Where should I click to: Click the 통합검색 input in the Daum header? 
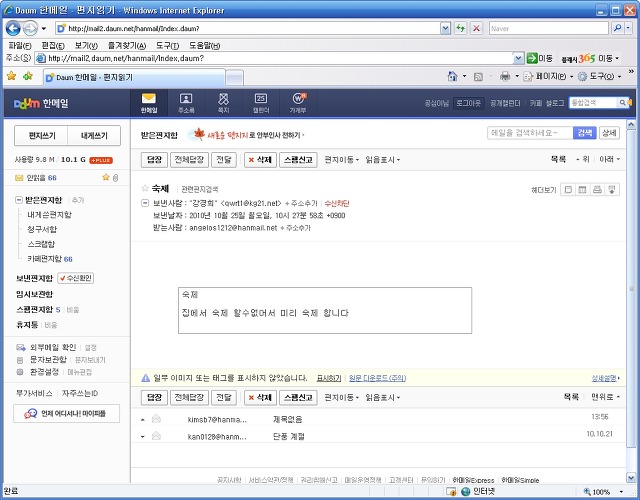click(x=593, y=102)
